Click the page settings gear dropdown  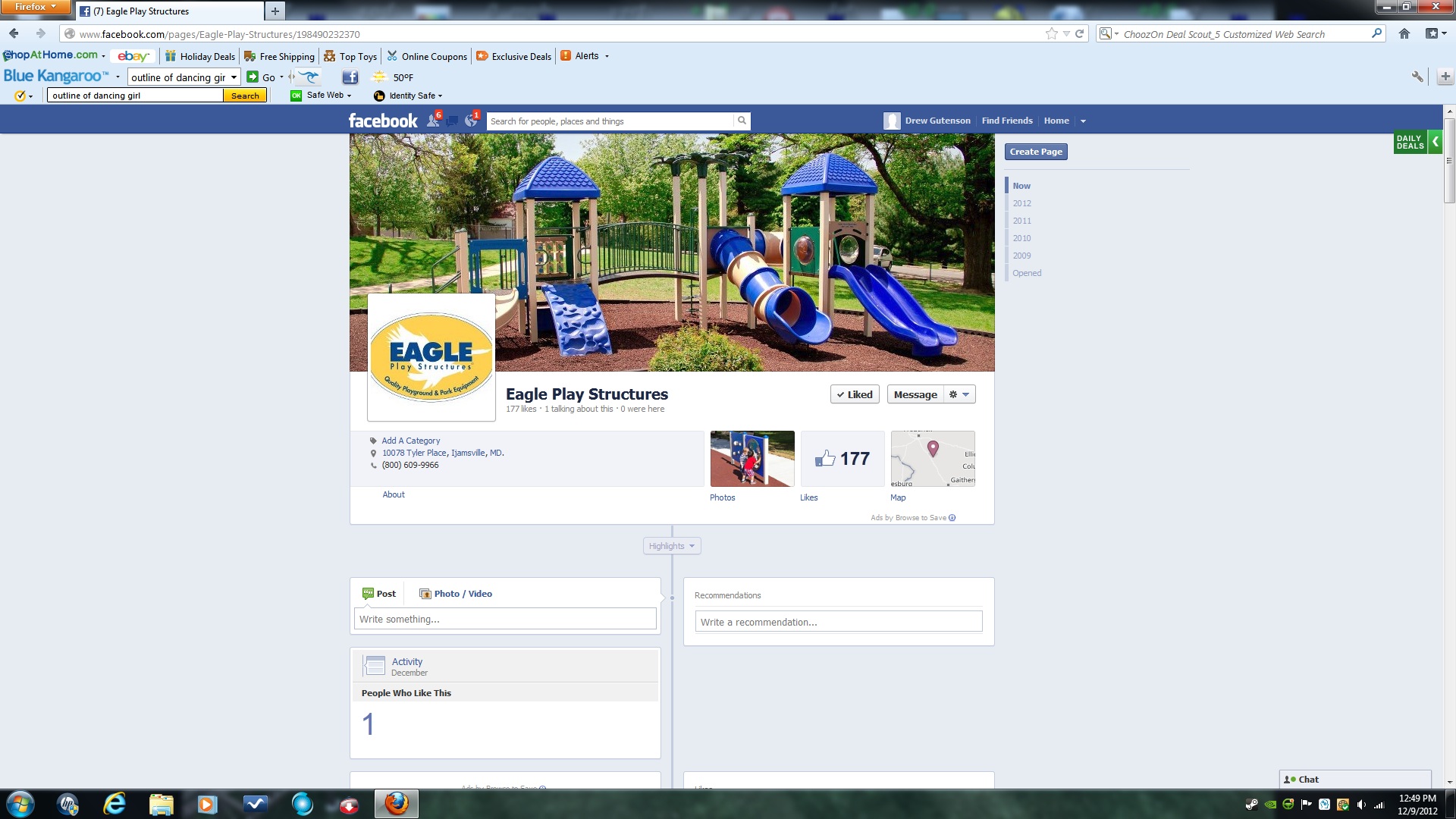[x=959, y=394]
